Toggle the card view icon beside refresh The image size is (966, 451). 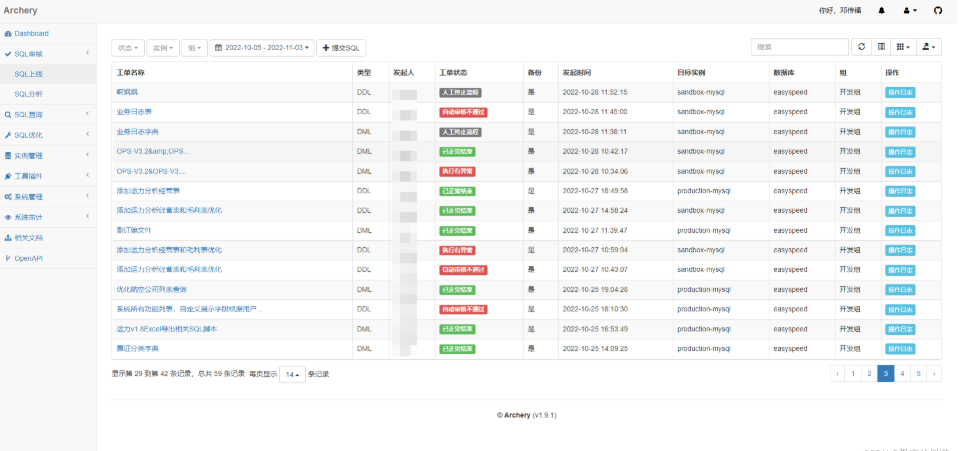click(882, 47)
